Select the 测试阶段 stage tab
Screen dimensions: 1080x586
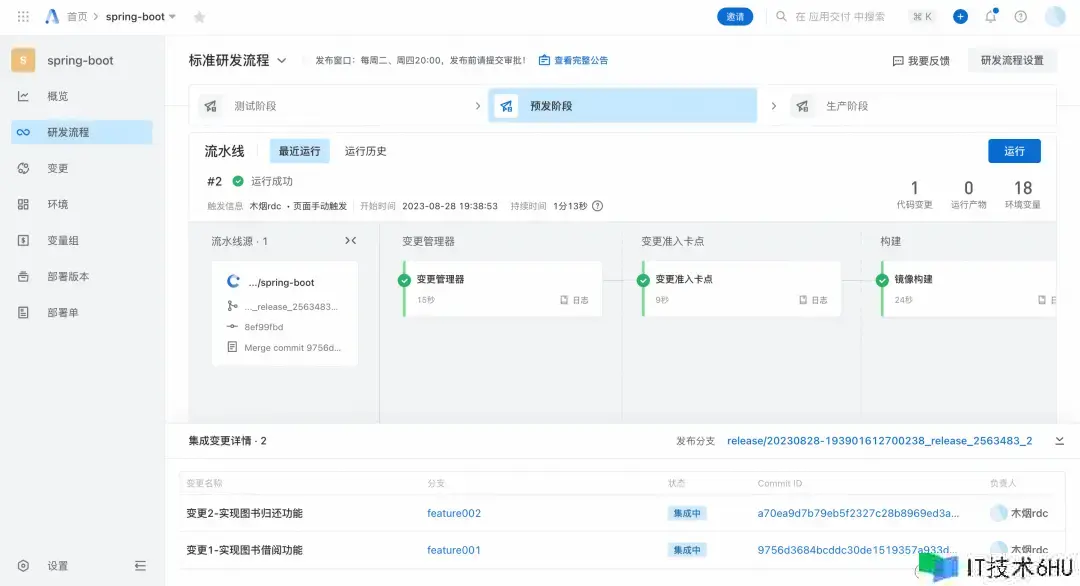click(x=255, y=106)
